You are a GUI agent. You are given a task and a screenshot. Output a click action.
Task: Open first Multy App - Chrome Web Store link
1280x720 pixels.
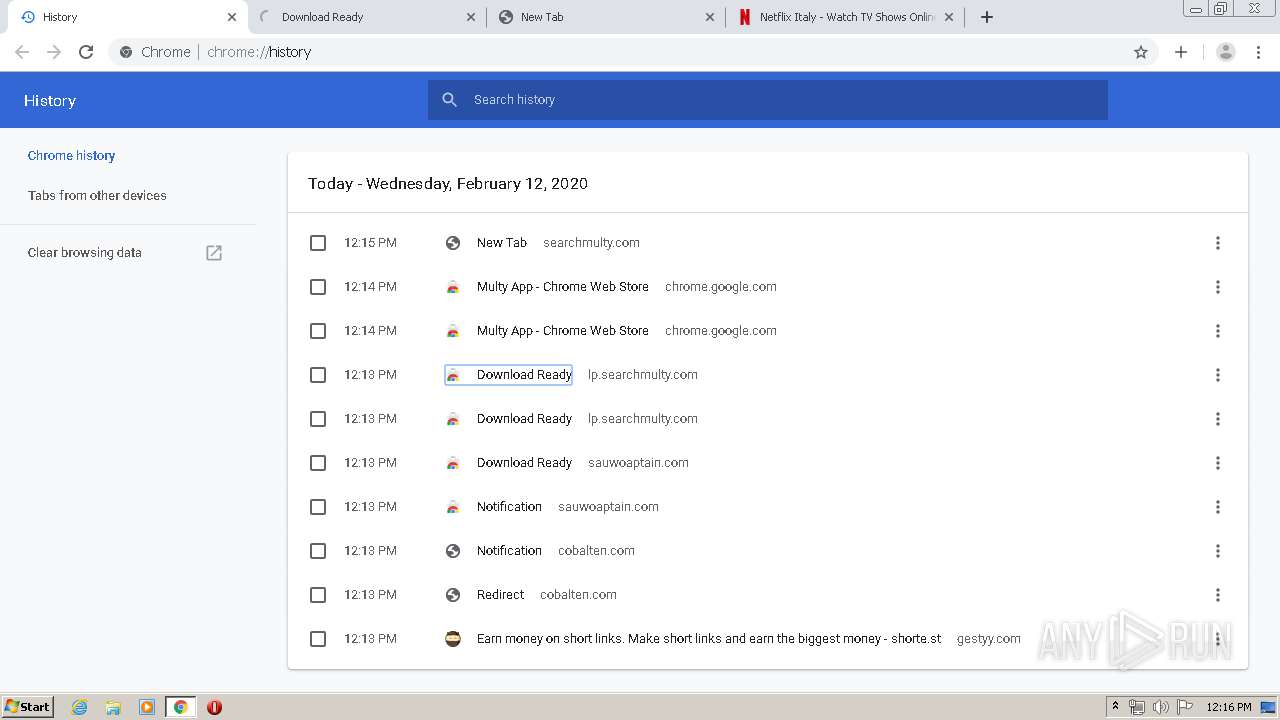563,287
